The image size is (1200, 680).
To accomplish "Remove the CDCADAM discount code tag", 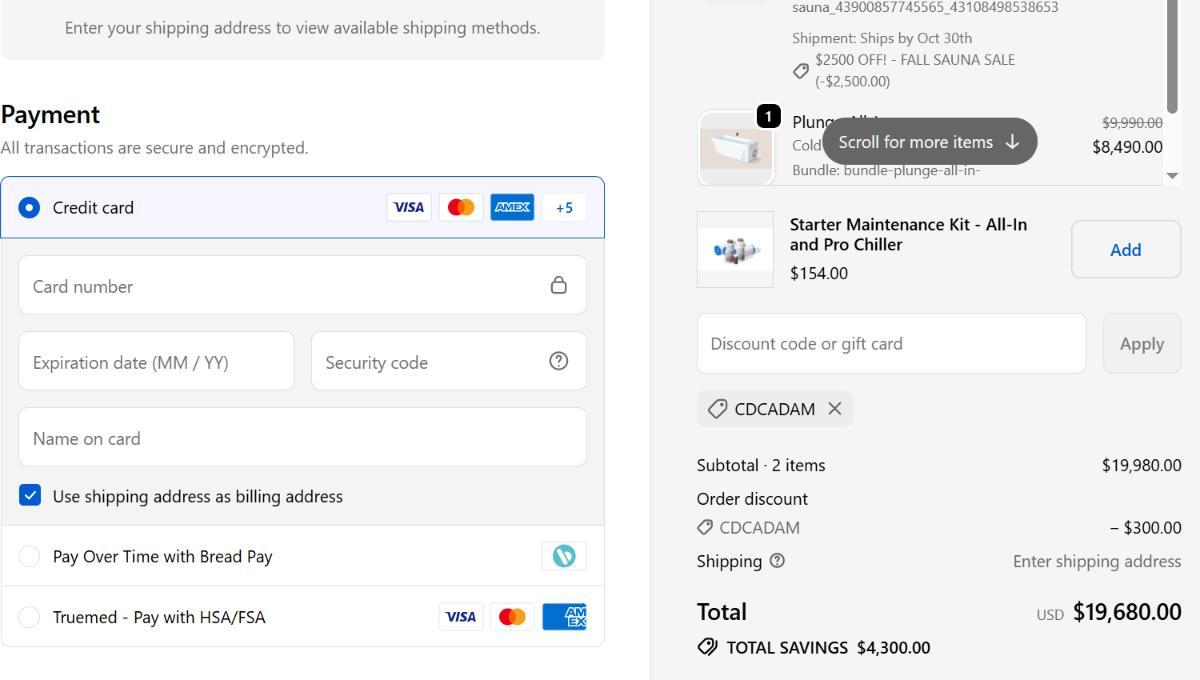I will coord(835,409).
